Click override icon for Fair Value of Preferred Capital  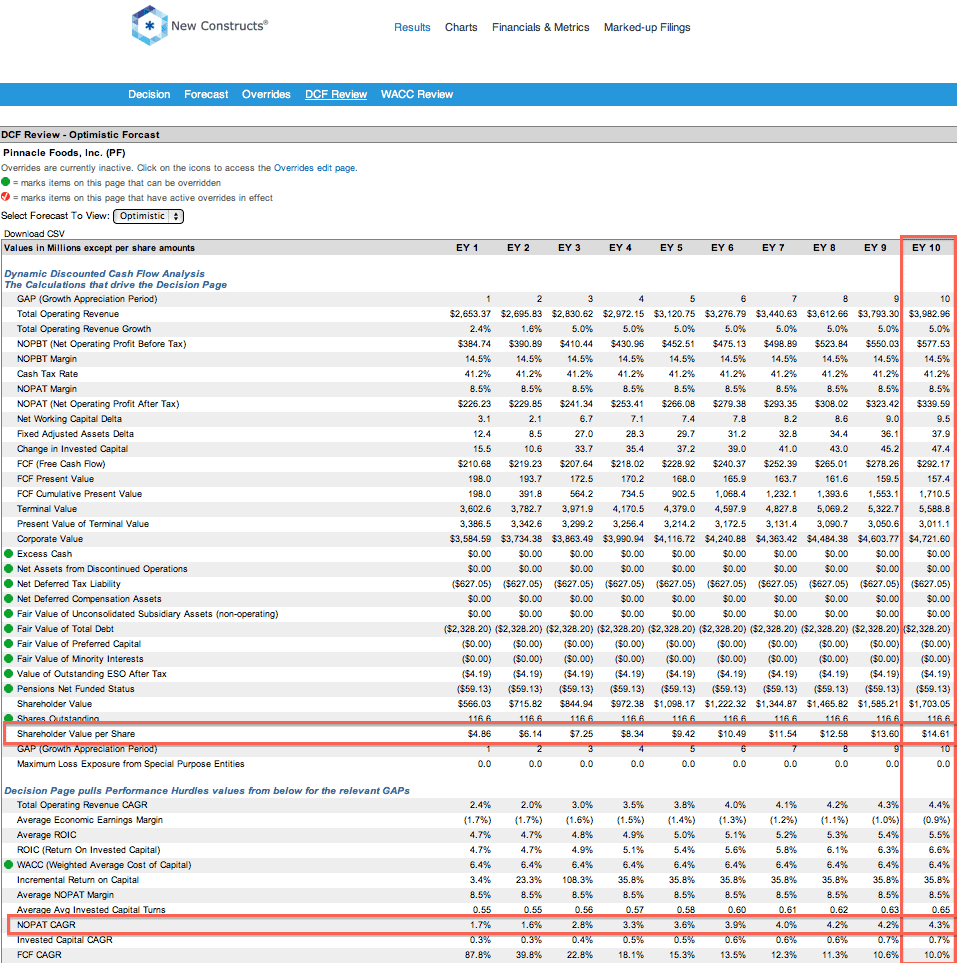(x=9, y=644)
